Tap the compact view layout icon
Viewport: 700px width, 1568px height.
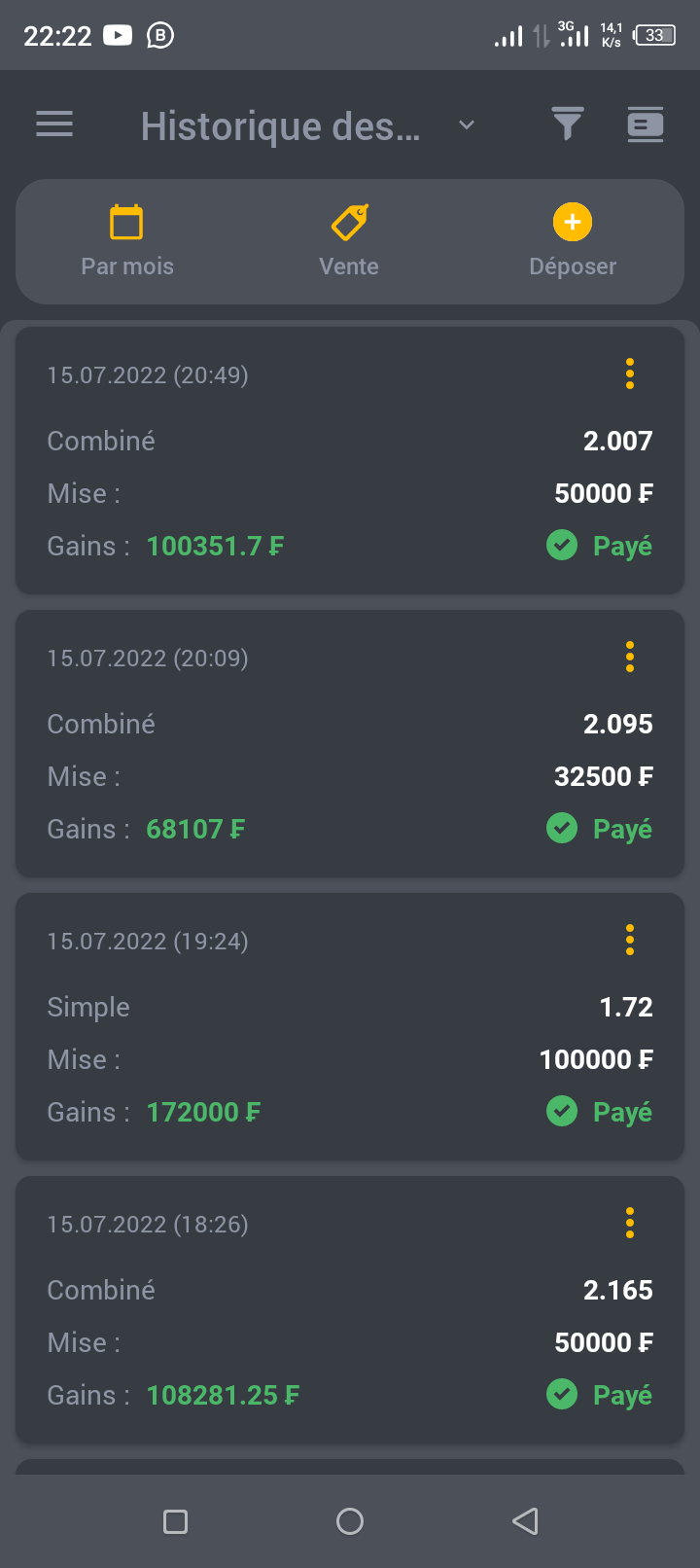[645, 125]
